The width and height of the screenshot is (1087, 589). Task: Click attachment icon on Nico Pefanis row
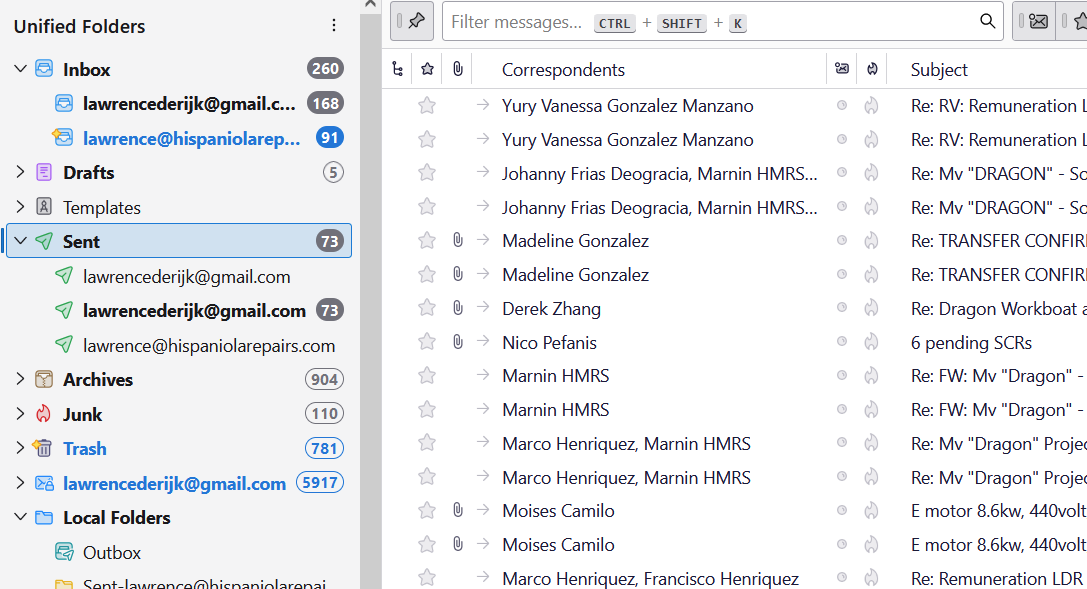click(x=458, y=341)
